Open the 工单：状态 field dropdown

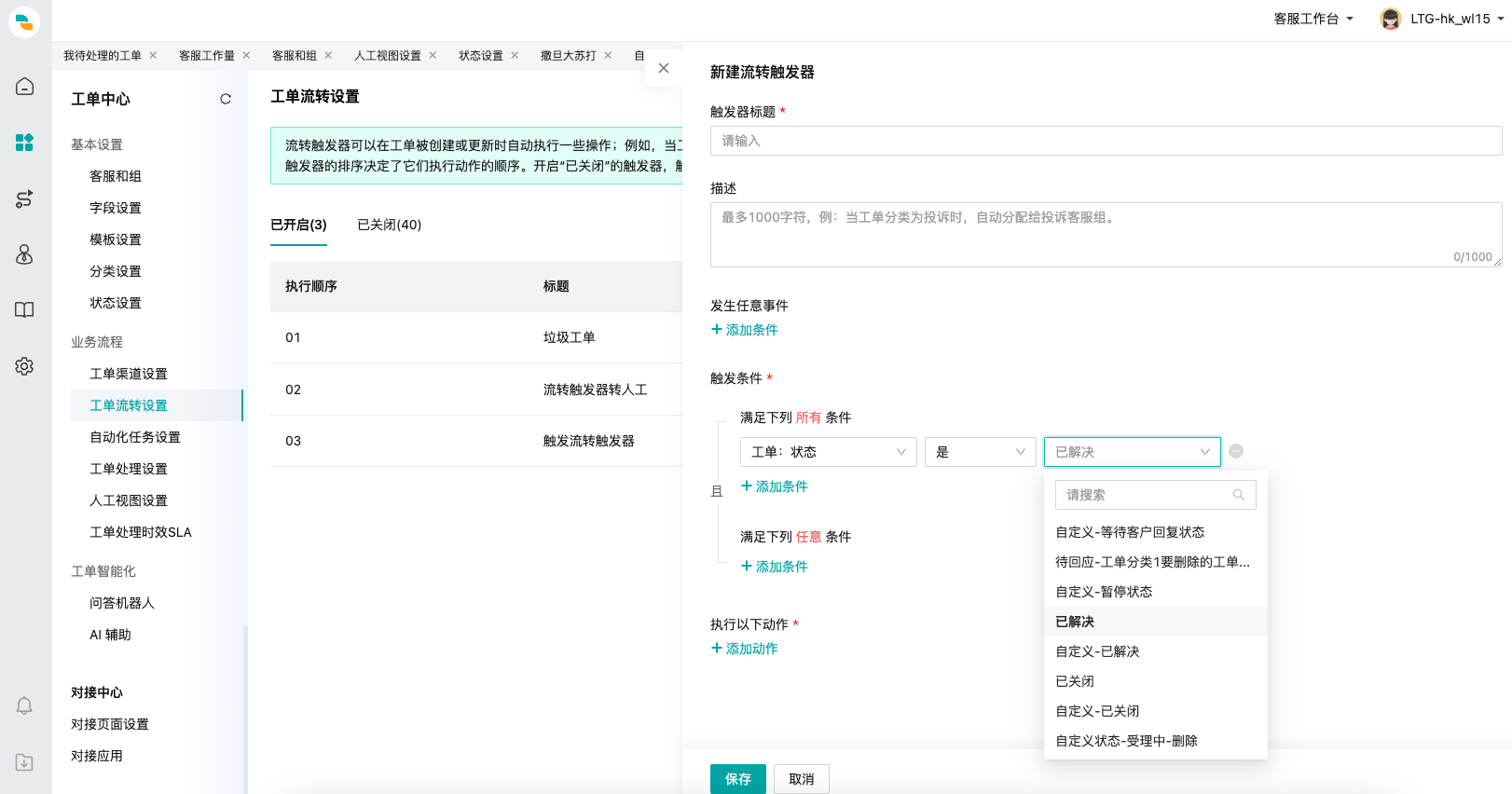click(x=829, y=452)
